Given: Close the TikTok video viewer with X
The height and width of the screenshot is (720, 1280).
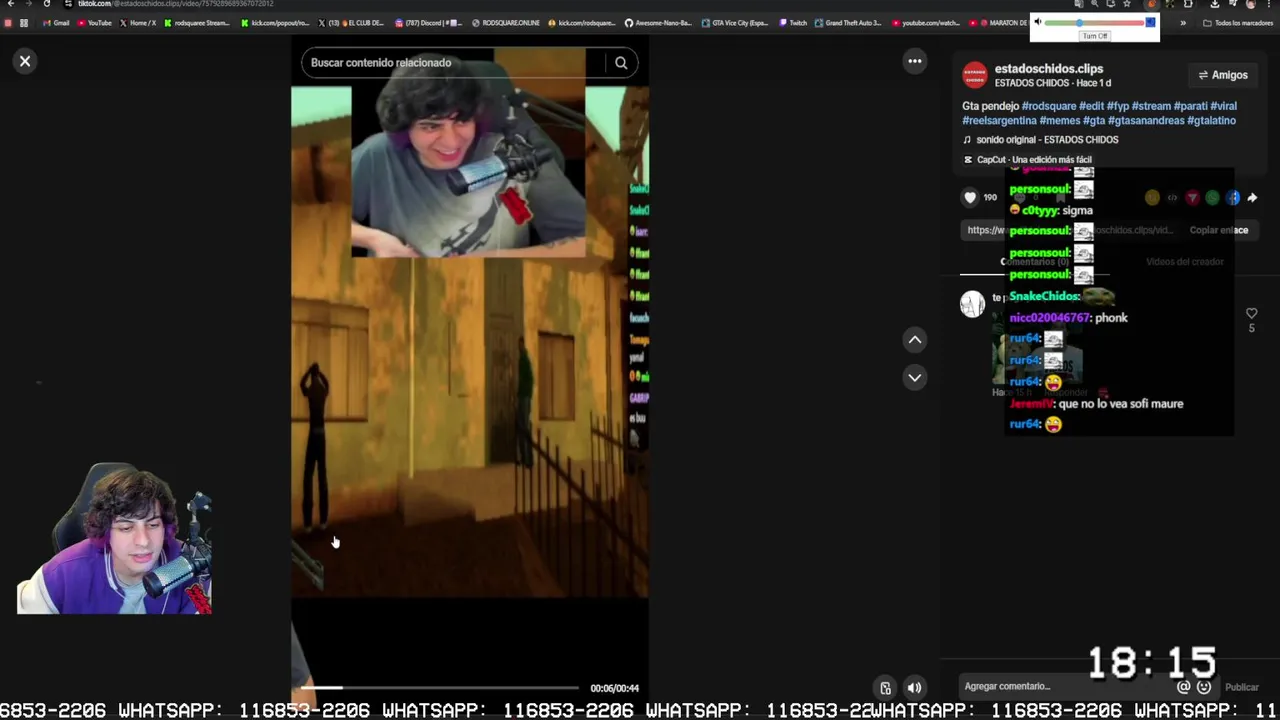Looking at the screenshot, I should [x=25, y=61].
